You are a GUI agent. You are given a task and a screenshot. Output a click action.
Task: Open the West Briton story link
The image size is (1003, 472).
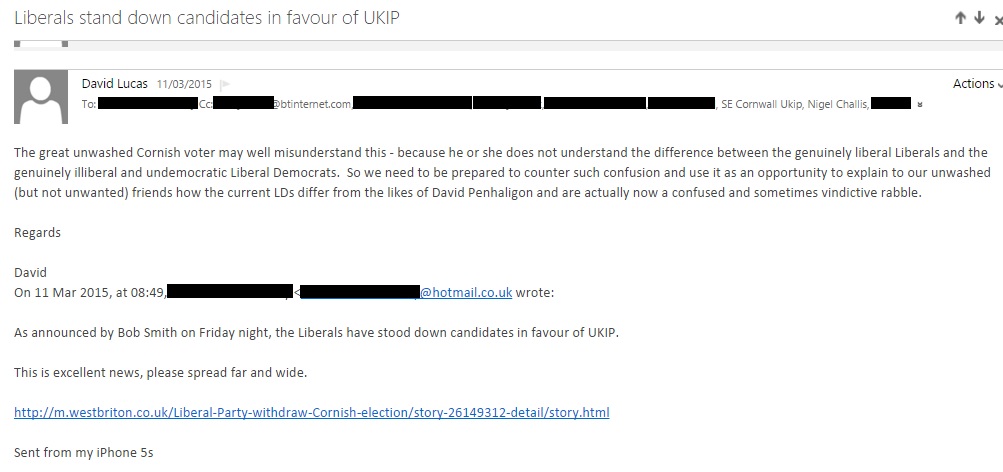(x=311, y=412)
